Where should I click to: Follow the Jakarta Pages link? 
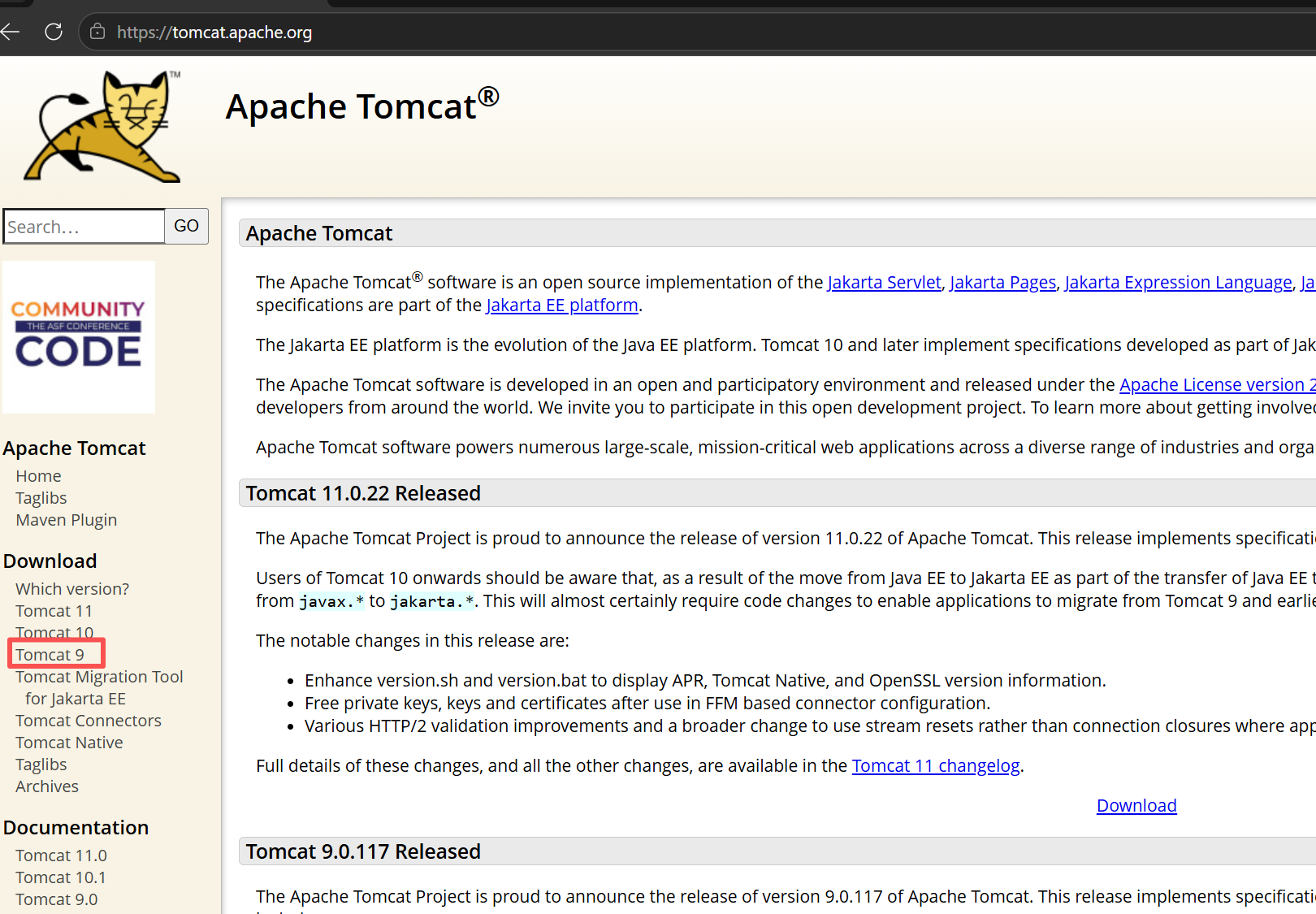coord(1003,282)
